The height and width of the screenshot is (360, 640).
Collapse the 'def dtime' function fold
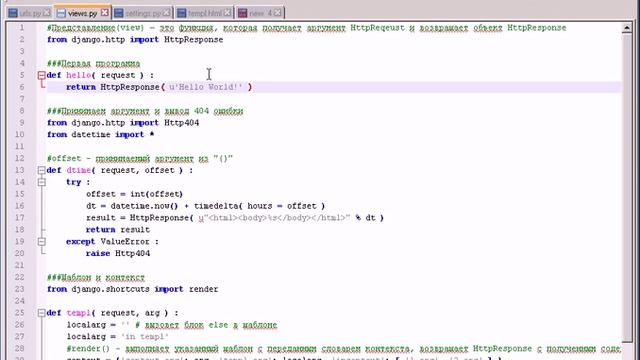coord(41,170)
